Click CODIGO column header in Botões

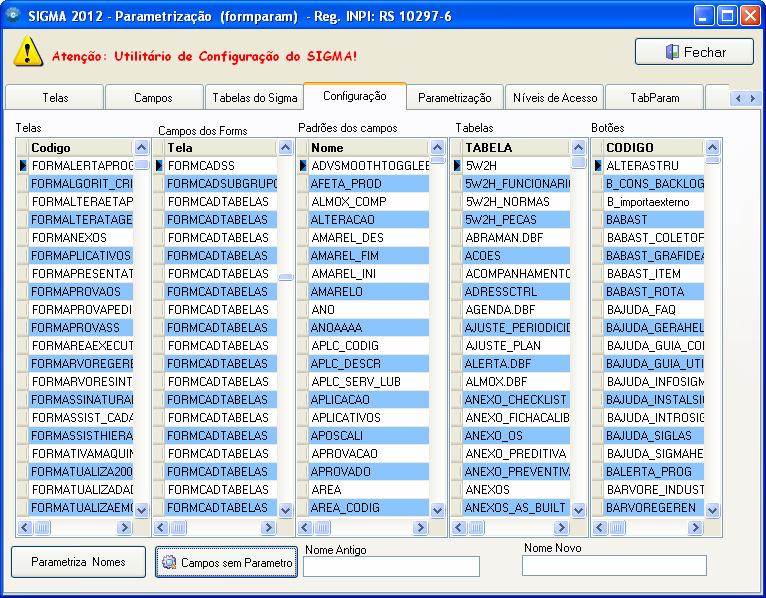[x=654, y=148]
